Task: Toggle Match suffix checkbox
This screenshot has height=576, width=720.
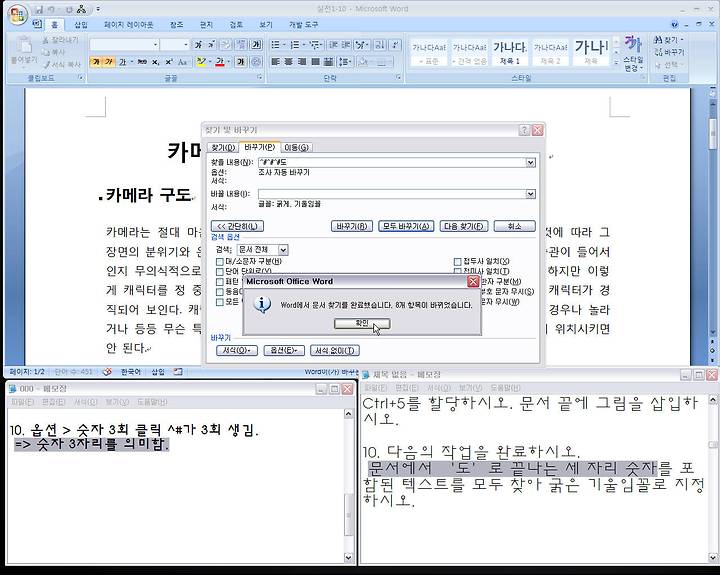Action: click(x=457, y=271)
